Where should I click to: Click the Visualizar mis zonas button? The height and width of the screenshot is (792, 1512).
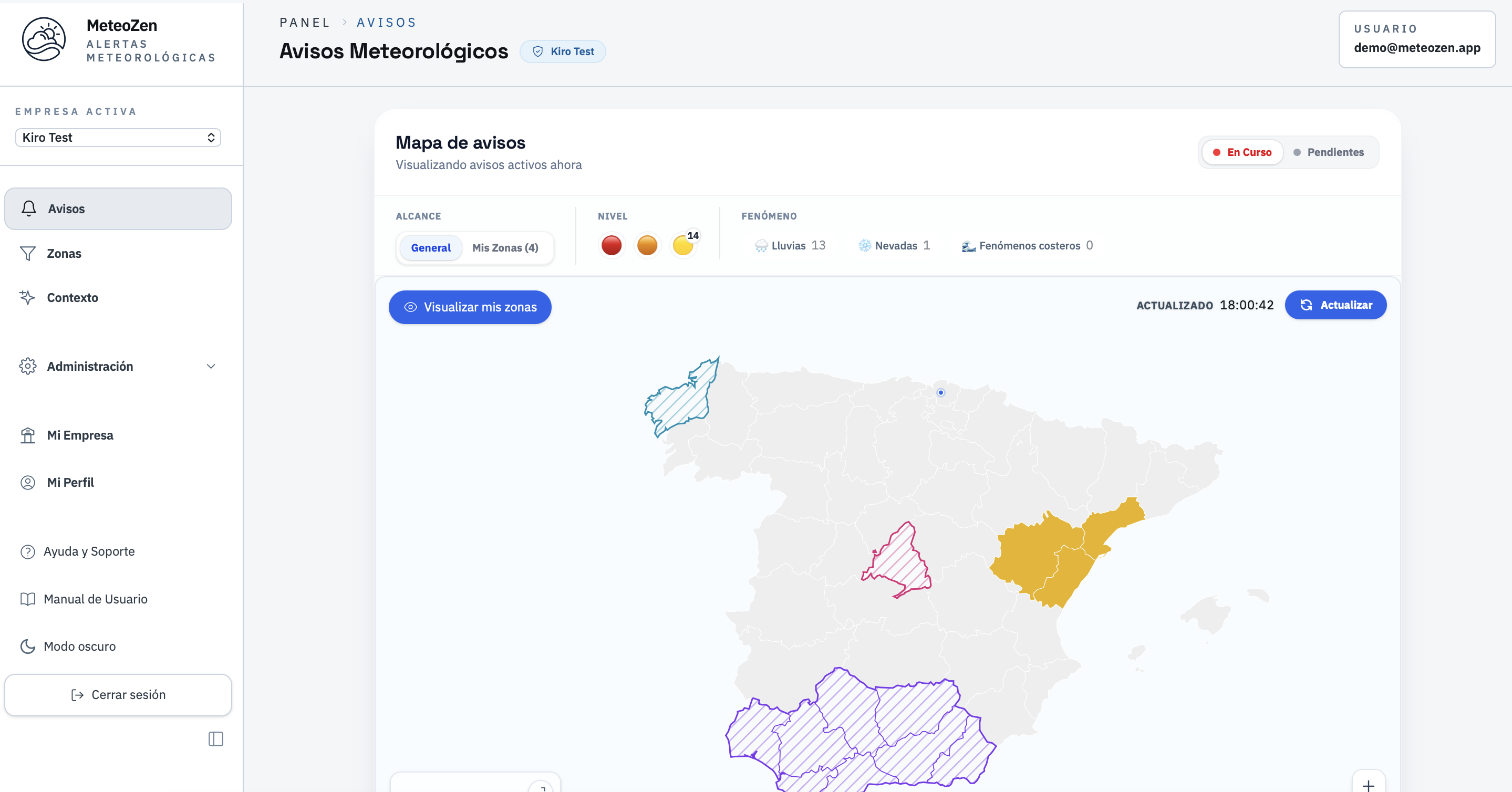470,307
